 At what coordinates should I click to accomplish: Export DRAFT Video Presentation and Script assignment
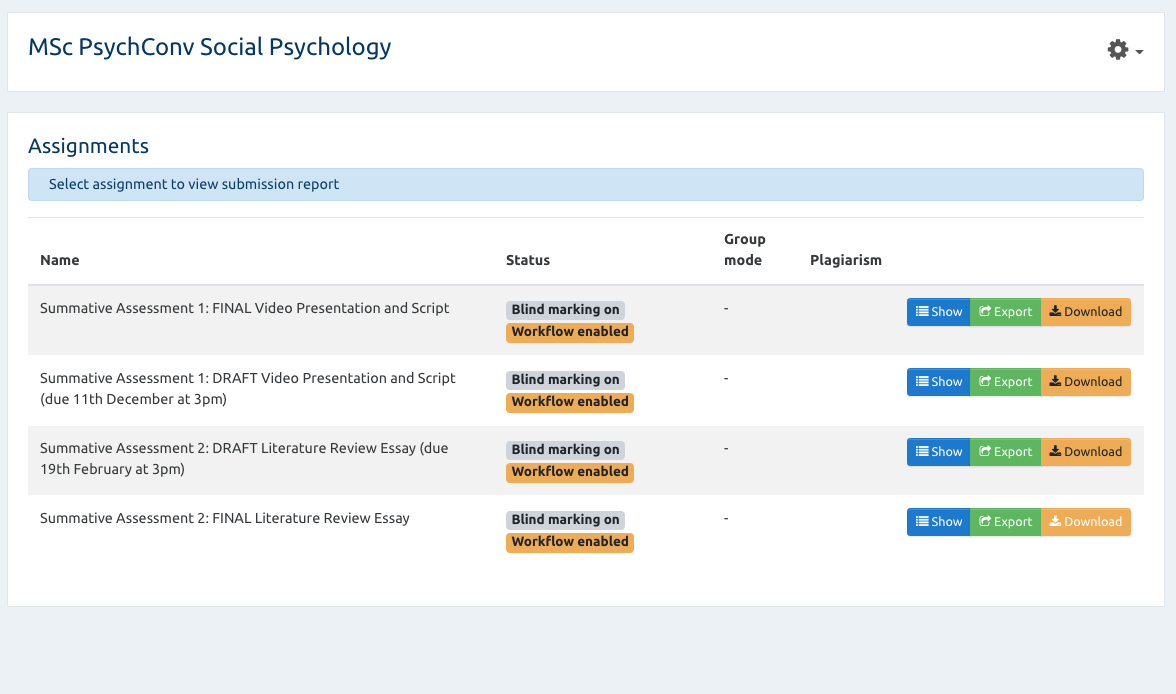click(1005, 382)
